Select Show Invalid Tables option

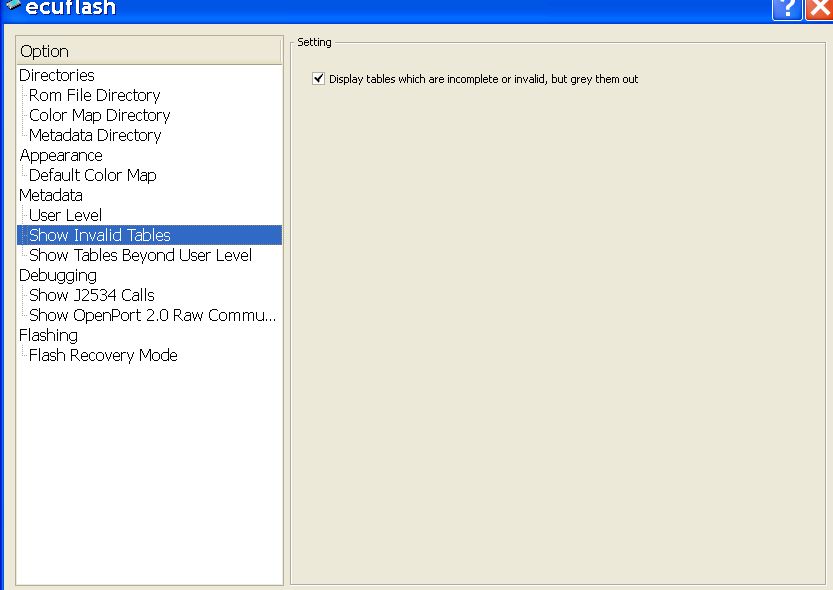tap(149, 235)
